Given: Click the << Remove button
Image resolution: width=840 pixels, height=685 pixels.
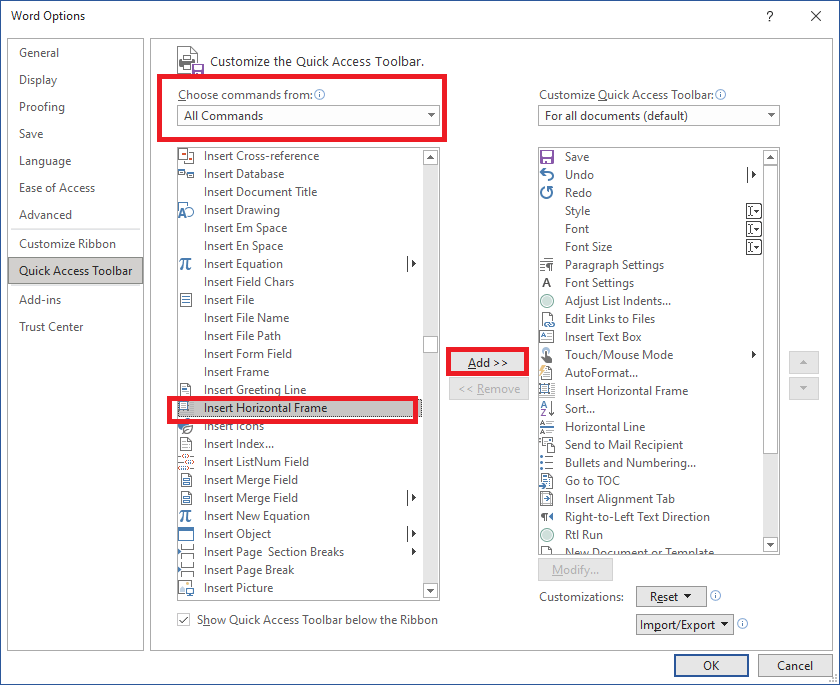Looking at the screenshot, I should tap(489, 389).
